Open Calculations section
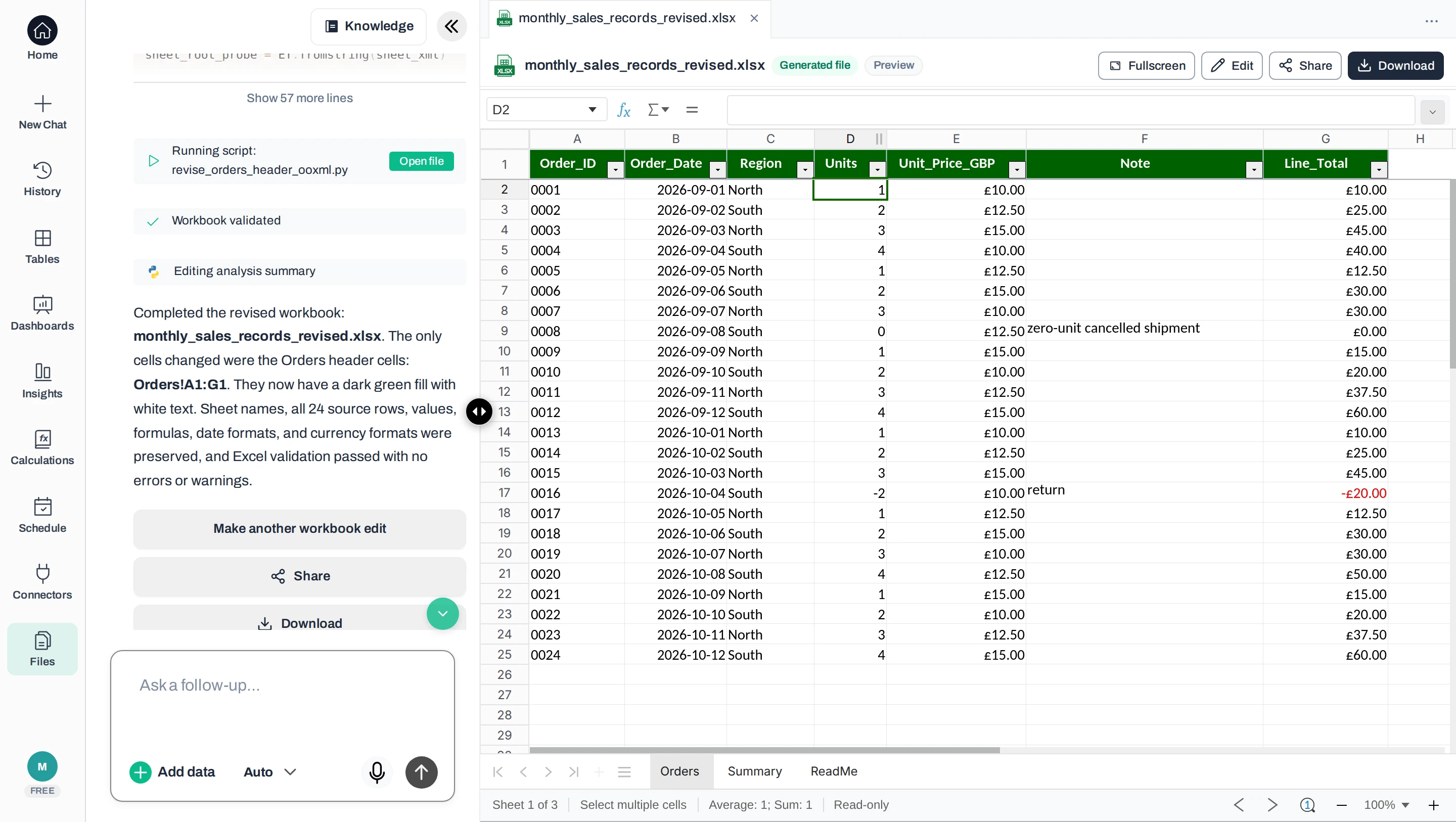This screenshot has width=1456, height=822. point(42,448)
